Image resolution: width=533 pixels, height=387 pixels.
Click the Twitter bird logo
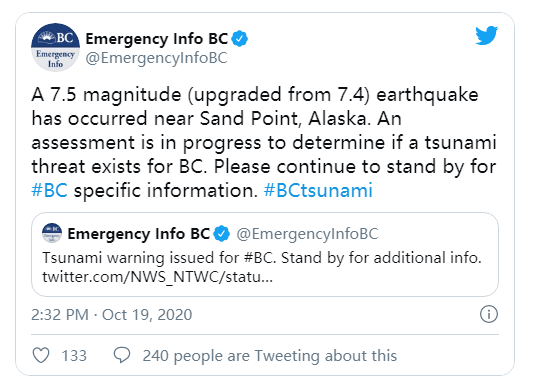pos(486,35)
